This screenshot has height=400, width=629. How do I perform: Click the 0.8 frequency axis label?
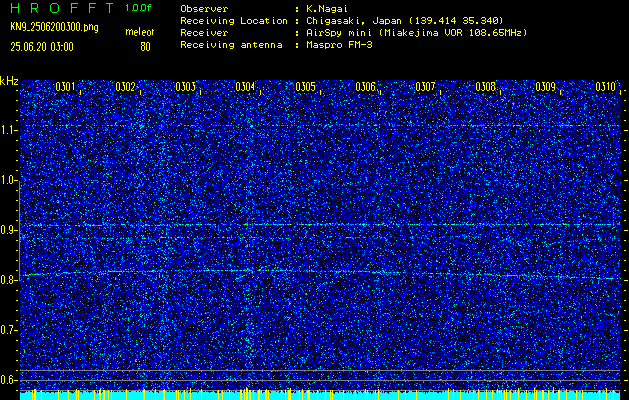coord(8,280)
